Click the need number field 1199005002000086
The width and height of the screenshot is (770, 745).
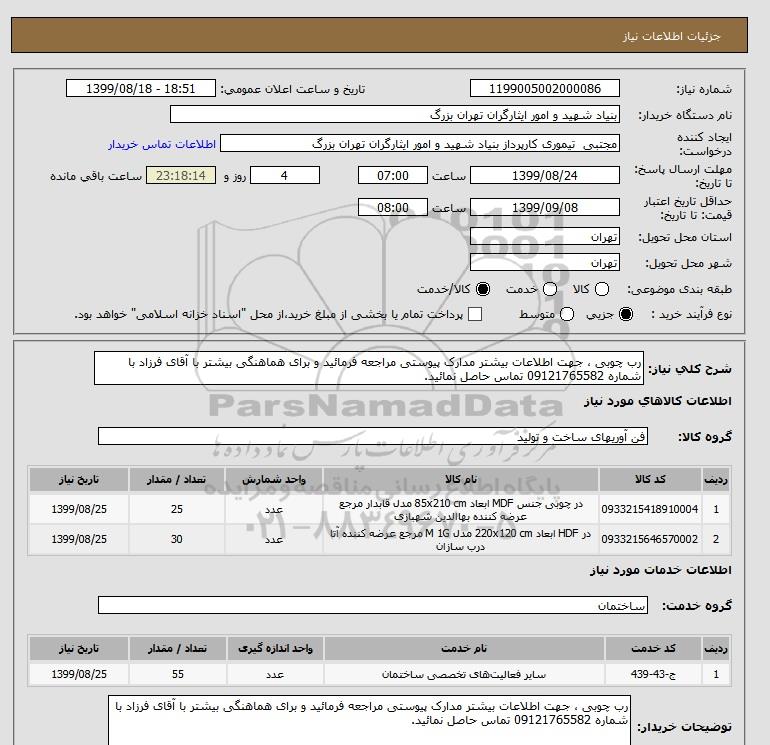coord(545,88)
